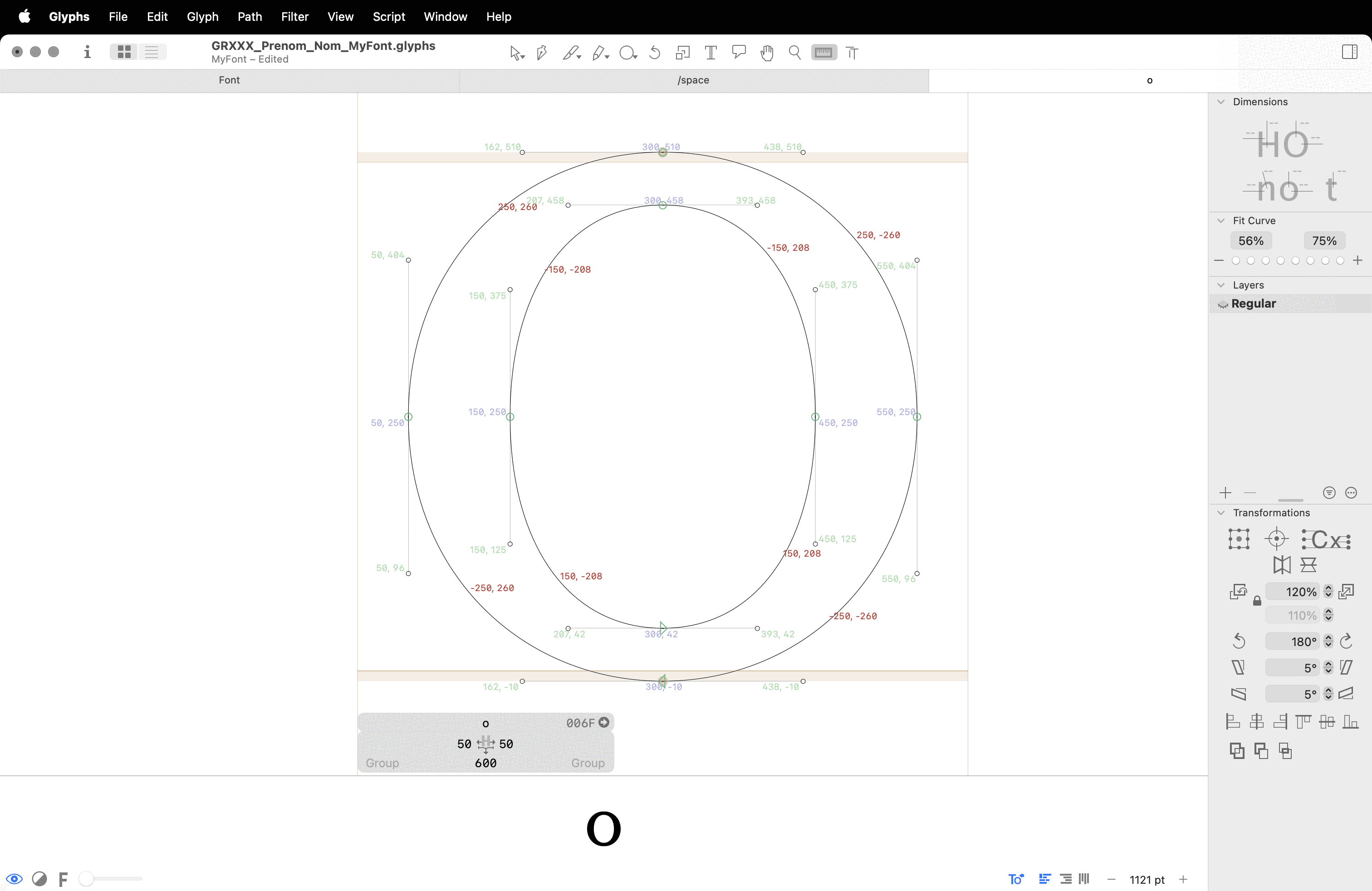Image resolution: width=1372 pixels, height=891 pixels.
Task: Switch to the Font tab
Action: 229,80
